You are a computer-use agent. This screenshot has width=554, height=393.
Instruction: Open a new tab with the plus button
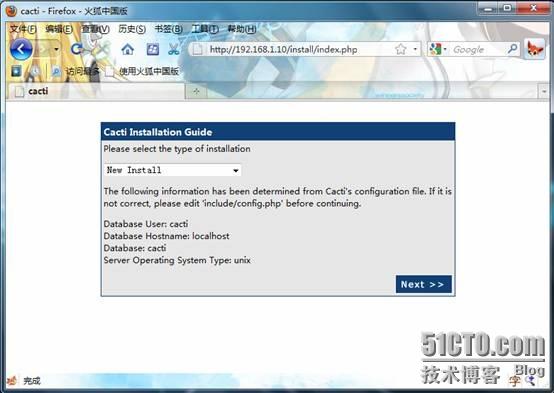[x=196, y=92]
